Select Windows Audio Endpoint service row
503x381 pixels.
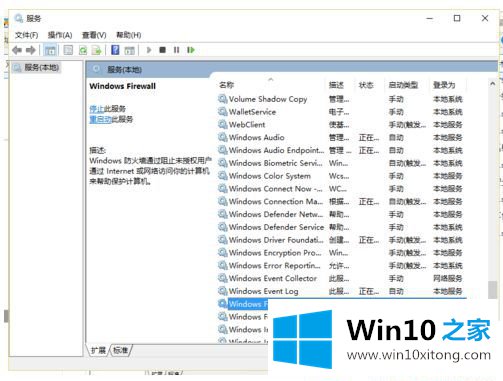click(x=342, y=150)
